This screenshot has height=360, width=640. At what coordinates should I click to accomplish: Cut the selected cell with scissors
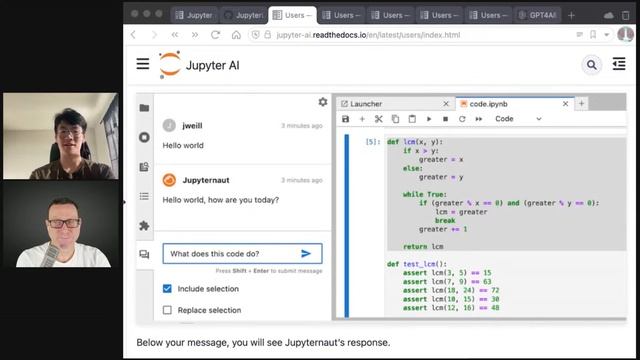tap(378, 119)
